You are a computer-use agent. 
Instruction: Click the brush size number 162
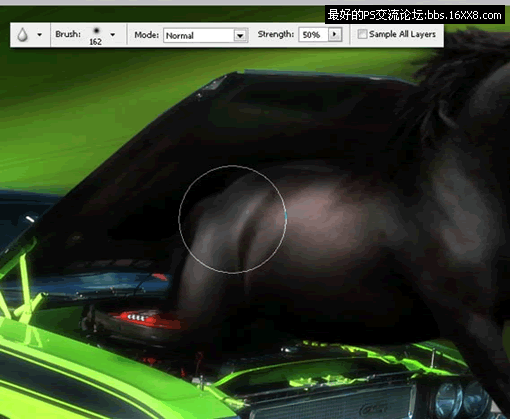(95, 42)
